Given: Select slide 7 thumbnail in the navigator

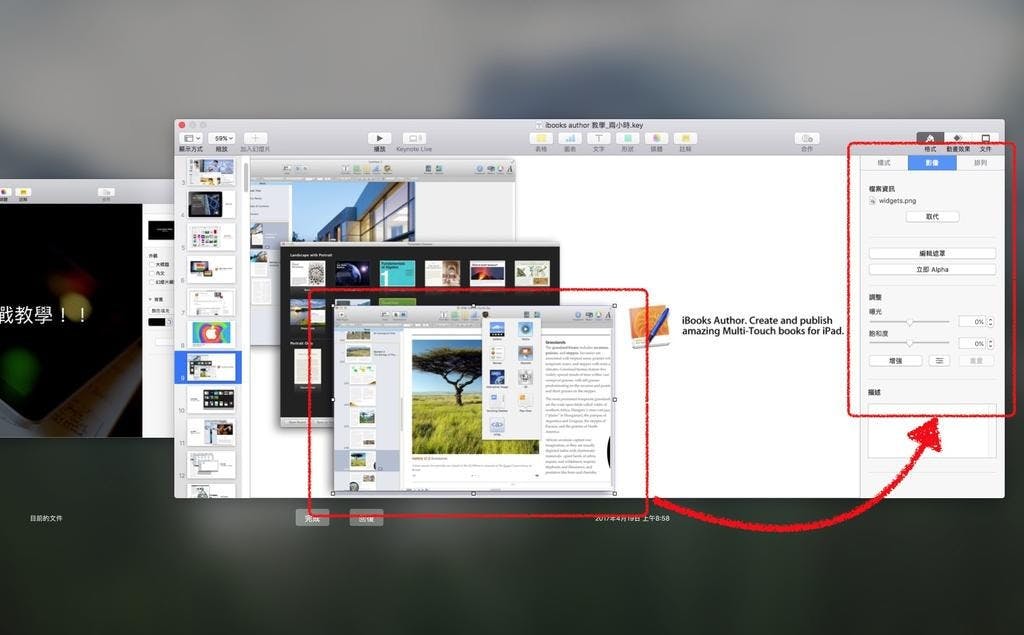Looking at the screenshot, I should pos(211,302).
